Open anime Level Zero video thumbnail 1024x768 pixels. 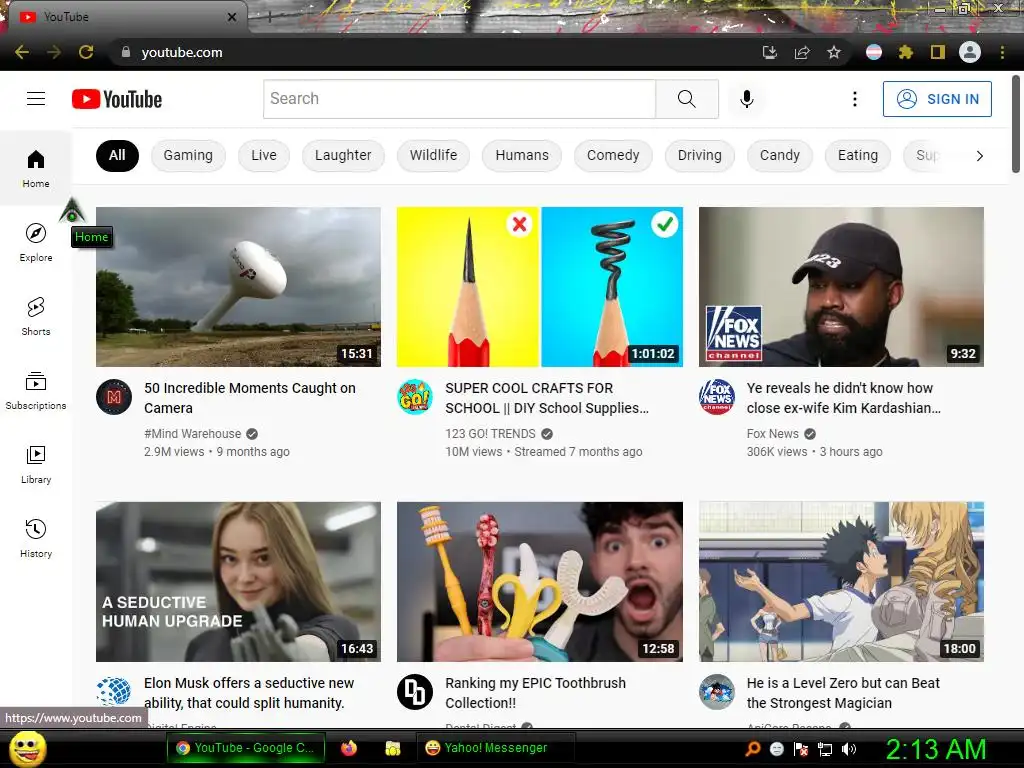pyautogui.click(x=841, y=581)
